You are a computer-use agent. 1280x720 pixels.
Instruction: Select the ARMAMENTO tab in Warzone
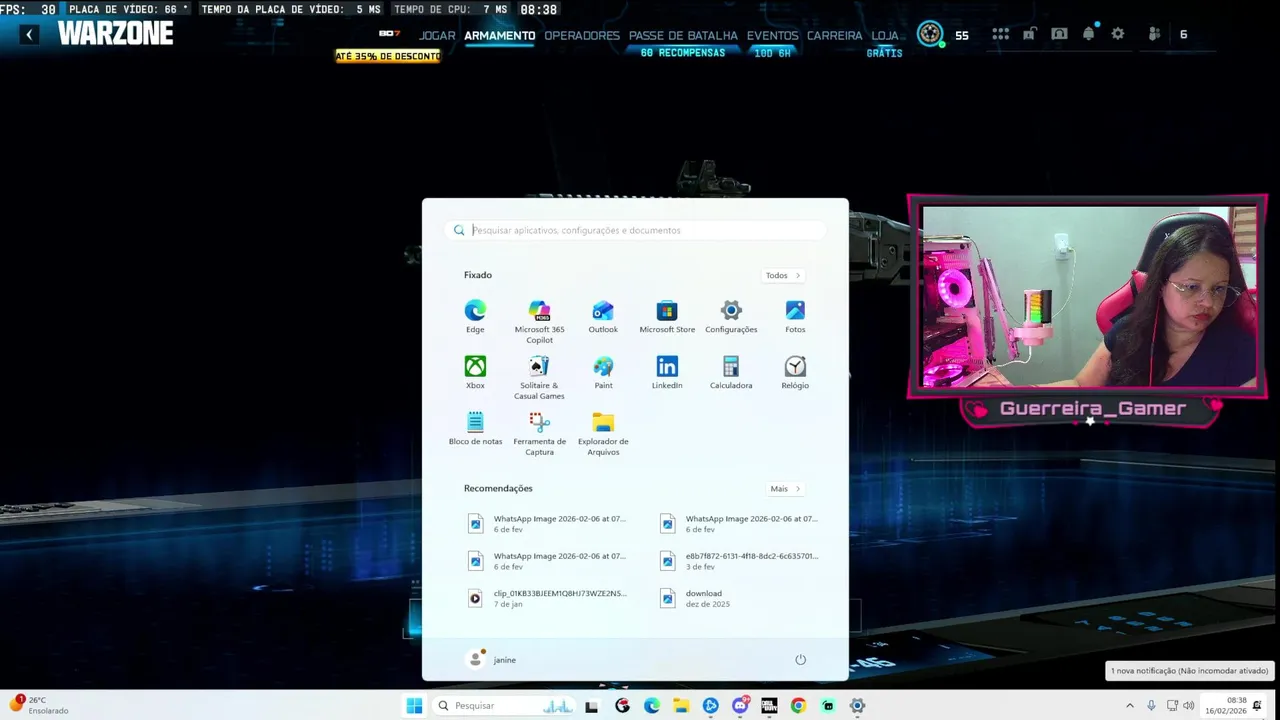click(x=500, y=35)
